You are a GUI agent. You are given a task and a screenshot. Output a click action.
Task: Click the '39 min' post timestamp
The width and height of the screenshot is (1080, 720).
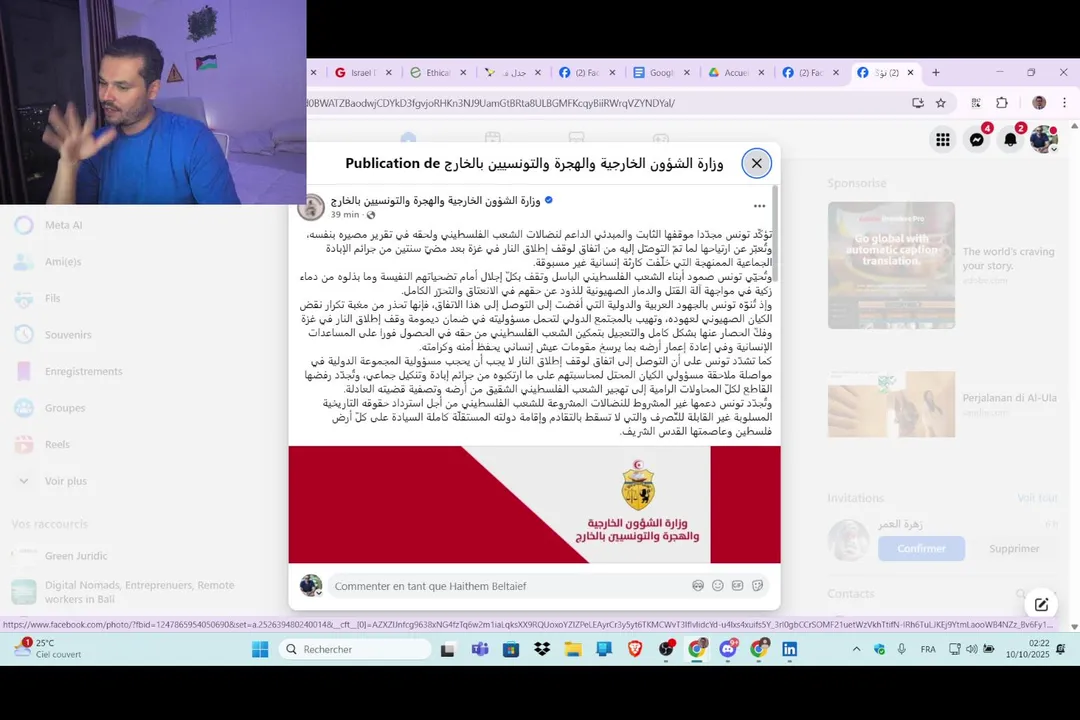click(x=344, y=215)
